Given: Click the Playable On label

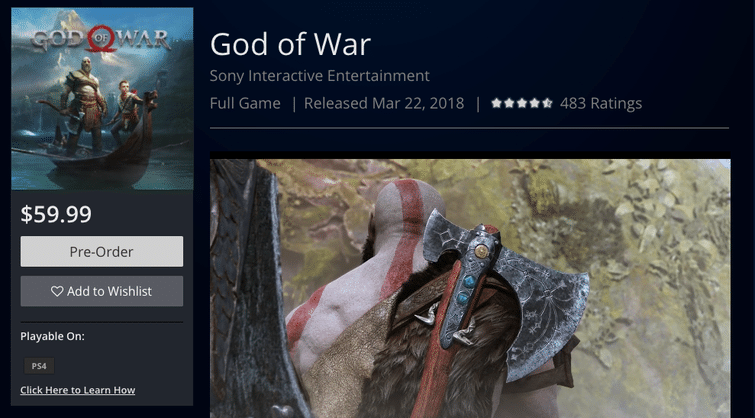Looking at the screenshot, I should tap(52, 336).
